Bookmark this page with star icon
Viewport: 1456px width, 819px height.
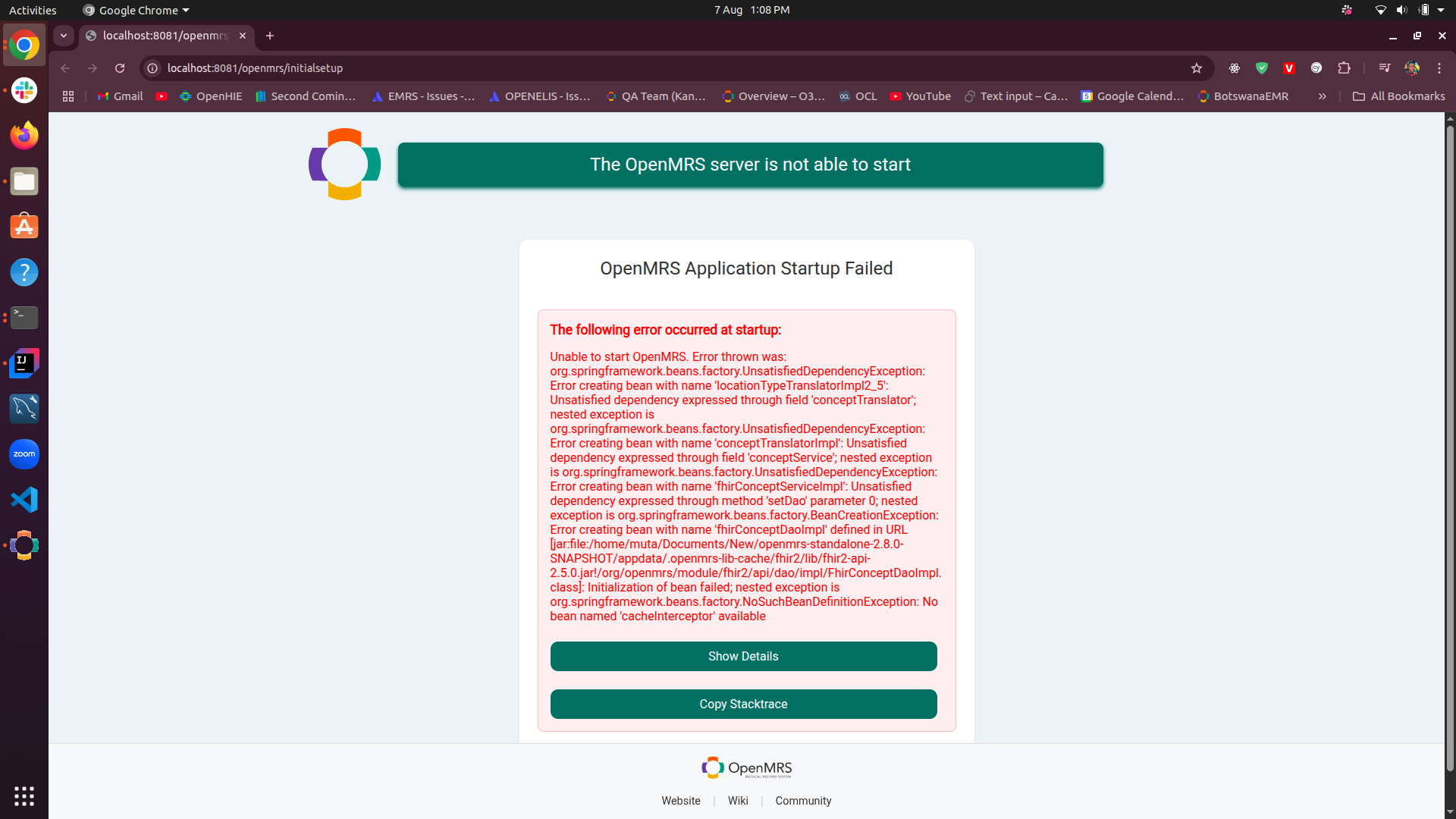1197,68
